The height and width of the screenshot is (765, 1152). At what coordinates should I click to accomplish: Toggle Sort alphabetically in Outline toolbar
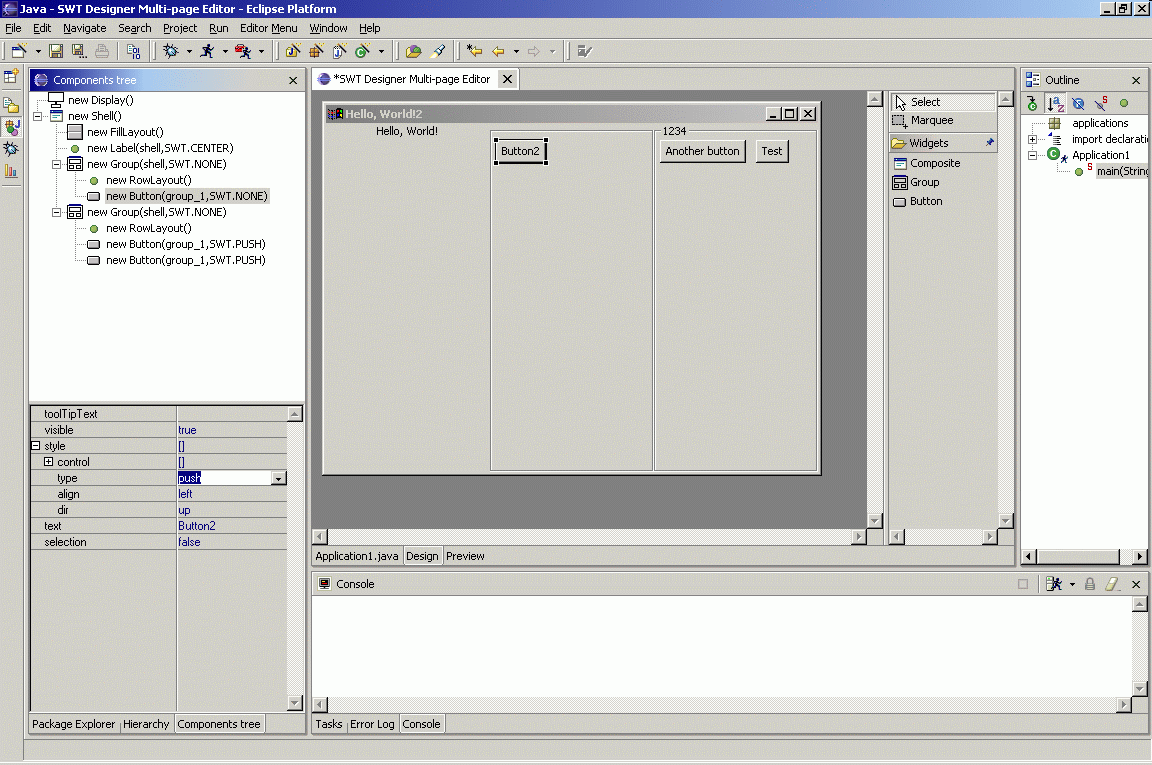[1055, 104]
